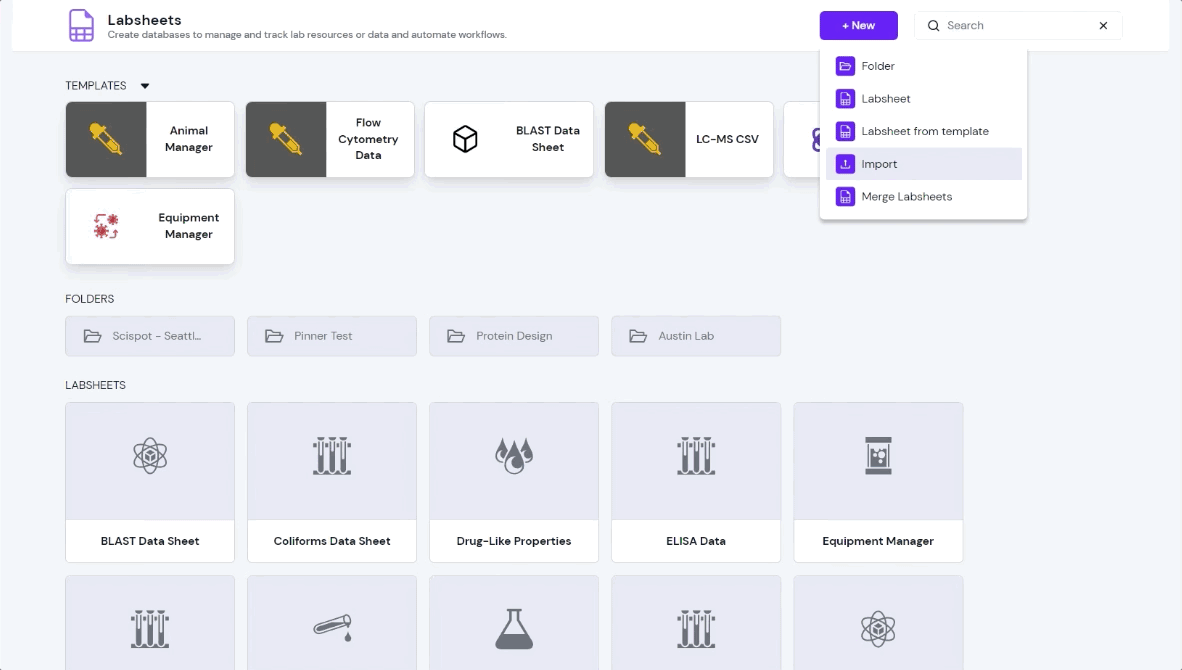This screenshot has width=1182, height=670.
Task: Choose Merge Labsheets option
Action: click(x=923, y=197)
